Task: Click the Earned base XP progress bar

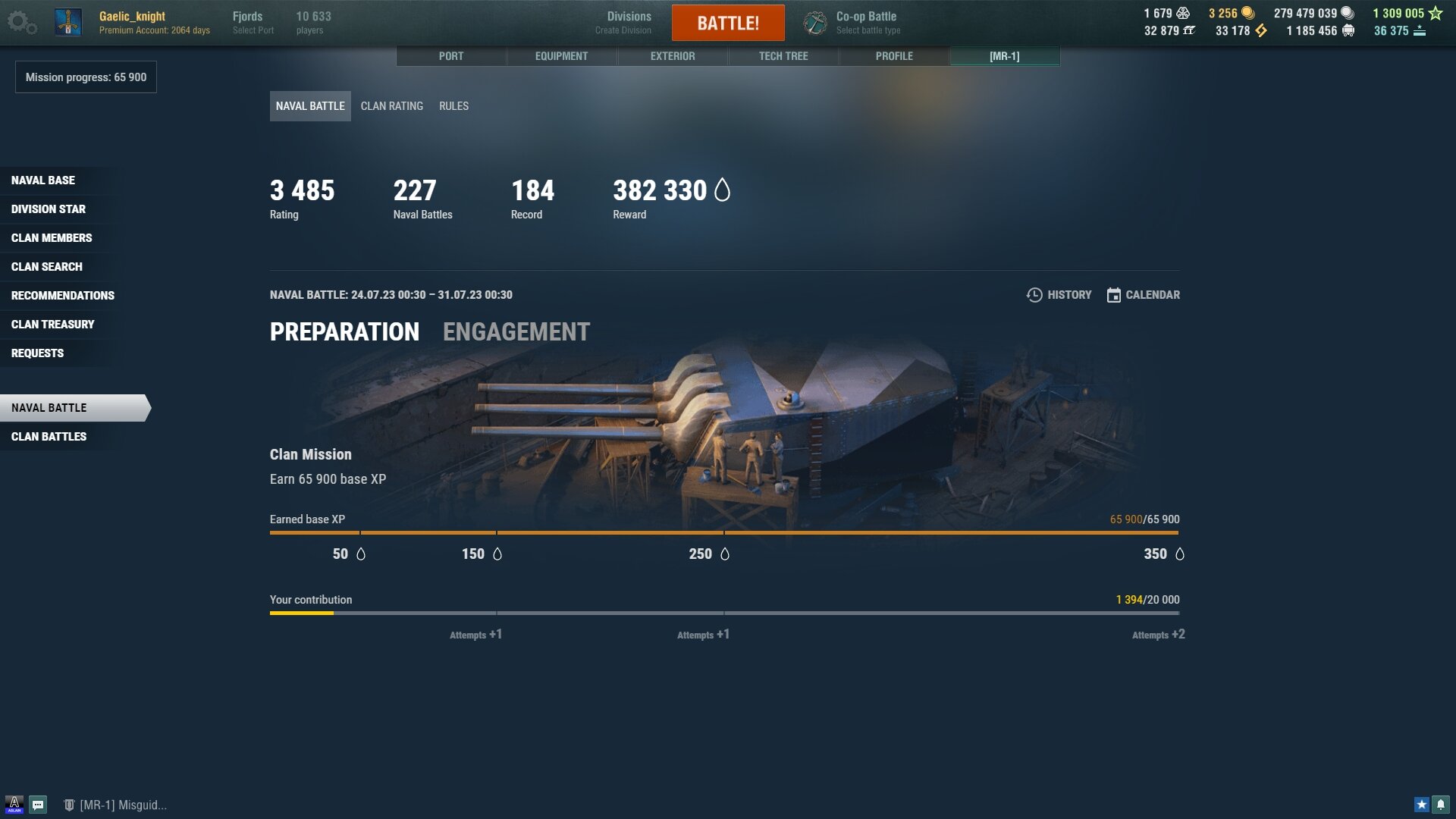Action: pos(724,533)
